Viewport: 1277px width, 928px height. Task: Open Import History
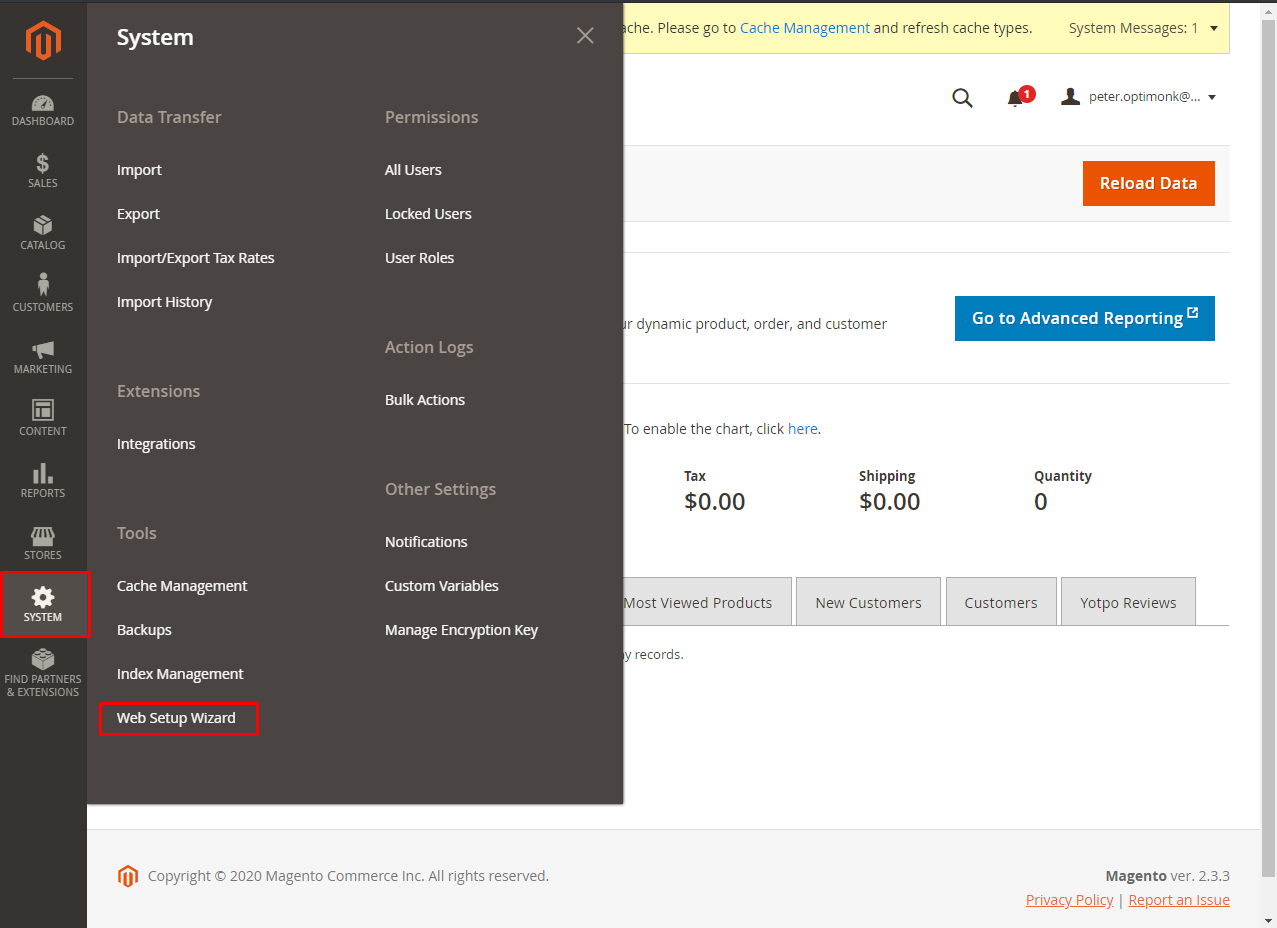point(164,302)
